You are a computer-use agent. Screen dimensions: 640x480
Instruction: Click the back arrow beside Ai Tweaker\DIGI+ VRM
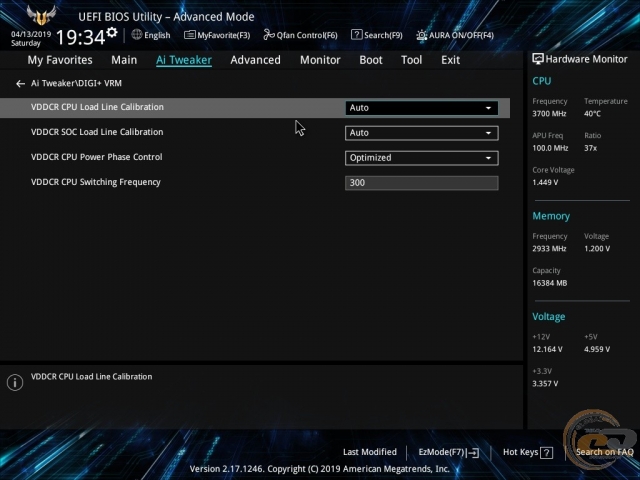pos(20,84)
